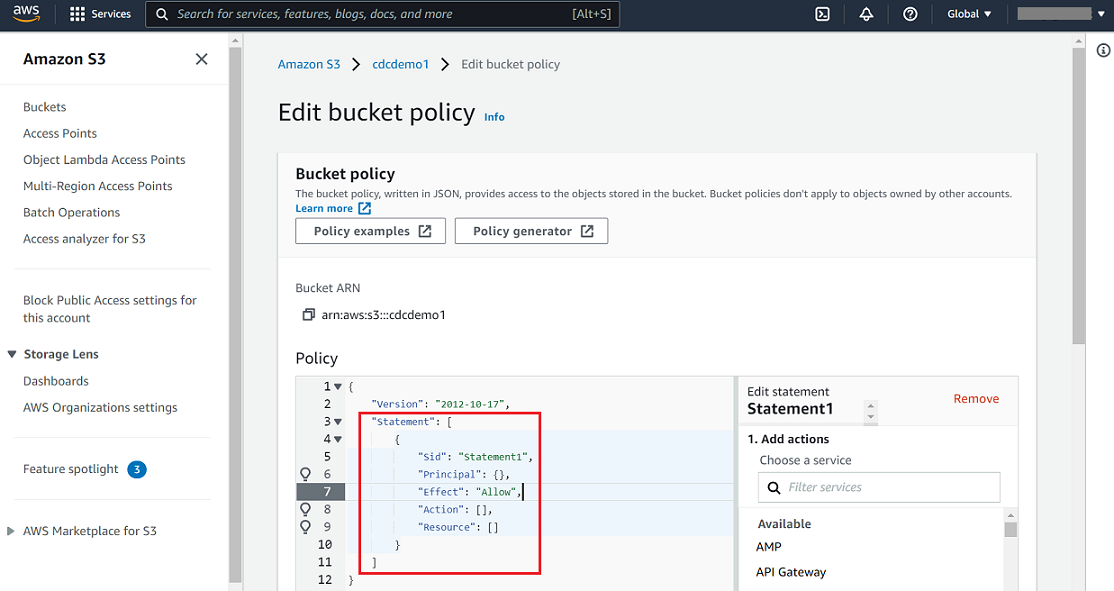The width and height of the screenshot is (1114, 591).
Task: Click the AWS logo home icon
Action: [26, 14]
